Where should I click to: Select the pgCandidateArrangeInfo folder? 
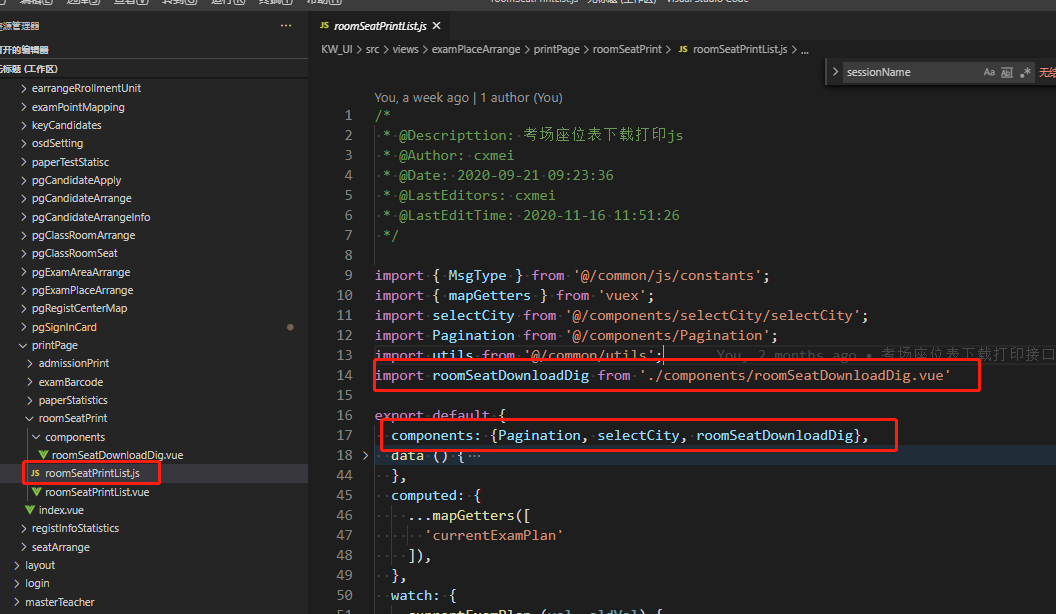(91, 217)
